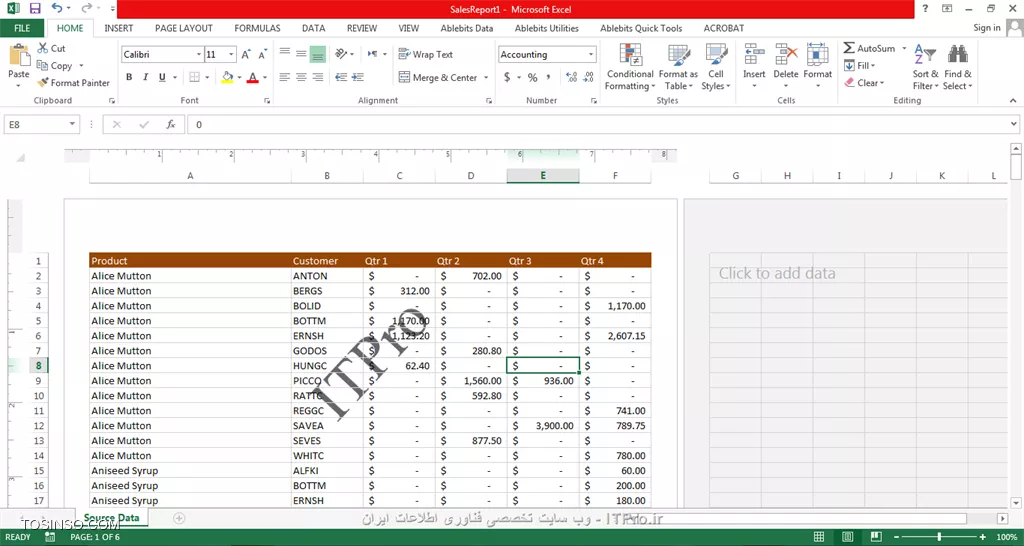This screenshot has width=1024, height=546.
Task: Undo the last action
Action: click(x=57, y=8)
